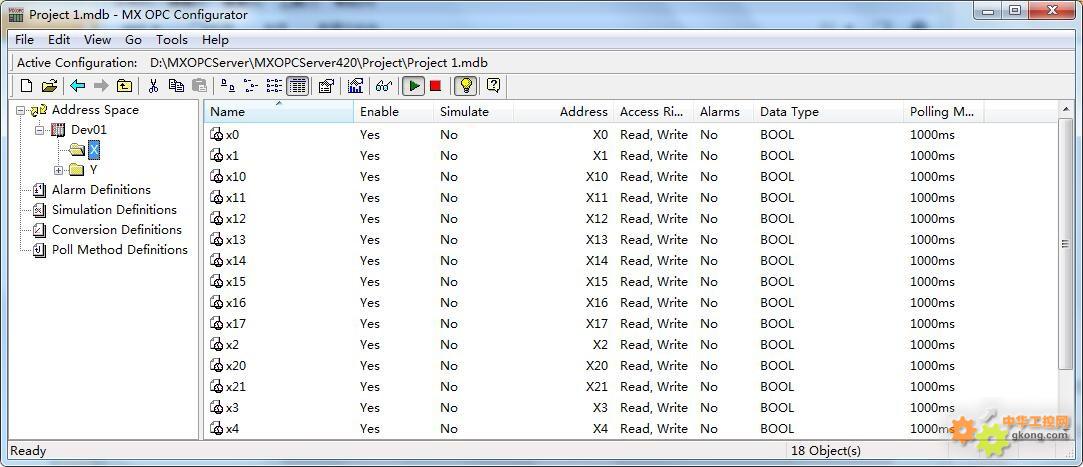Sort by the Address column header
This screenshot has height=467, width=1083.
click(582, 112)
